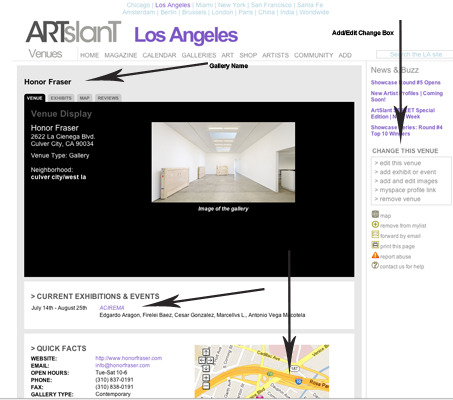The width and height of the screenshot is (453, 400).
Task: Open the CALENDAR navigation item
Action: point(159,55)
